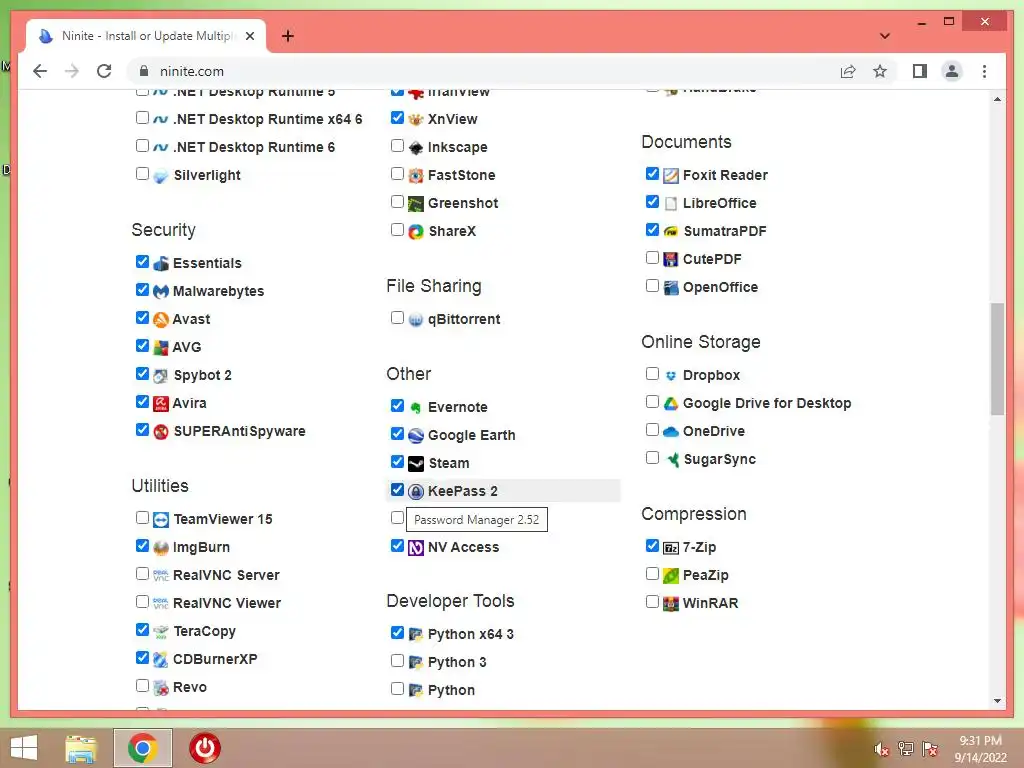
Task: Open File Explorer from the taskbar
Action: (81, 748)
